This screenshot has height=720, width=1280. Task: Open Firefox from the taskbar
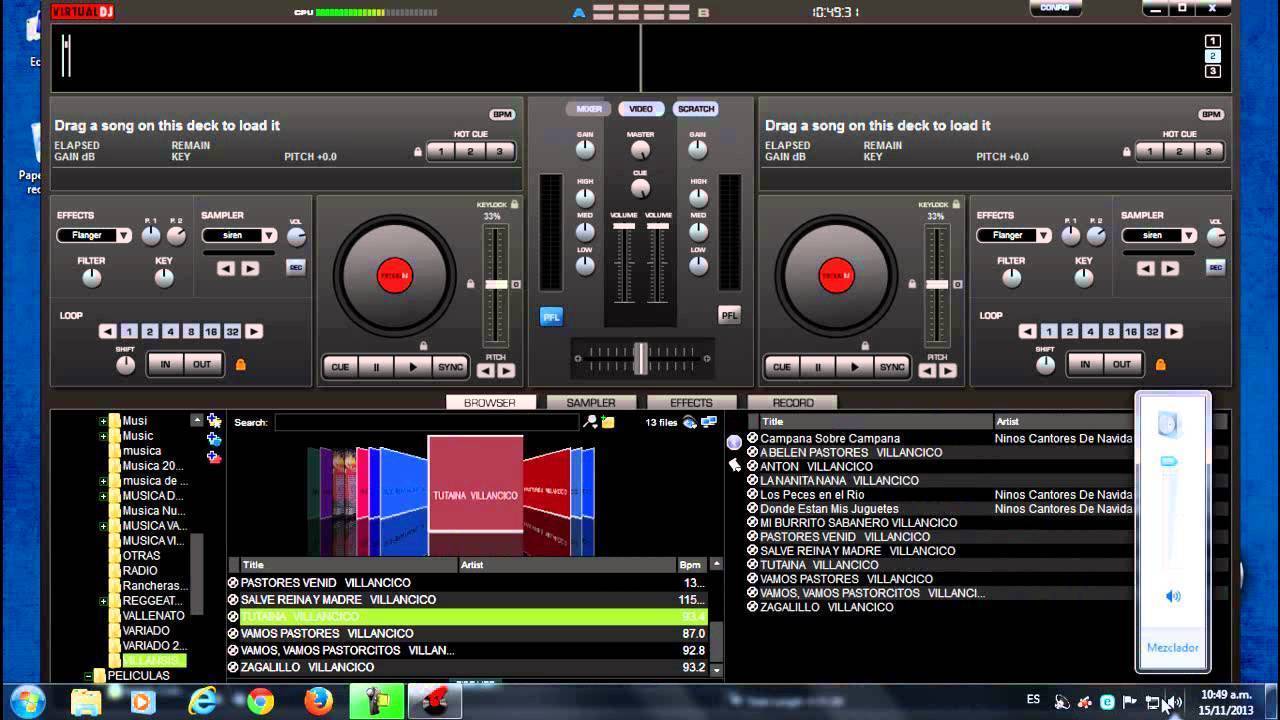coord(319,702)
